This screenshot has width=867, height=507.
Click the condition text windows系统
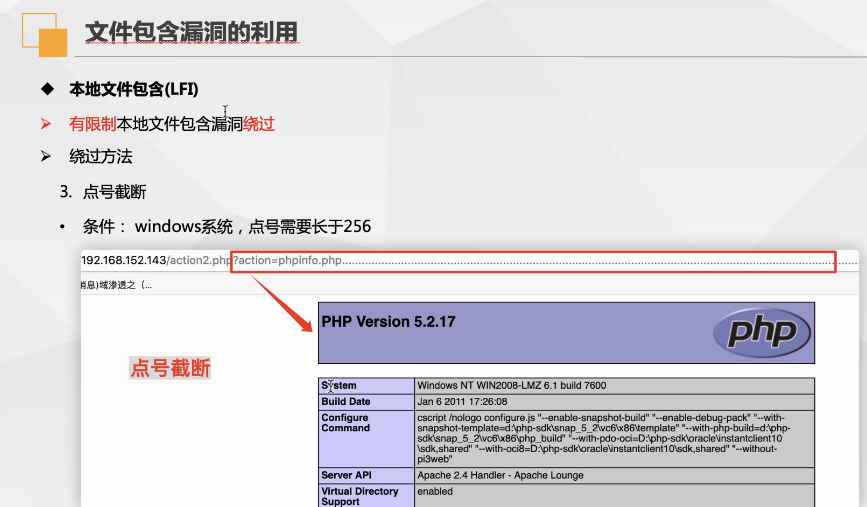coord(184,227)
